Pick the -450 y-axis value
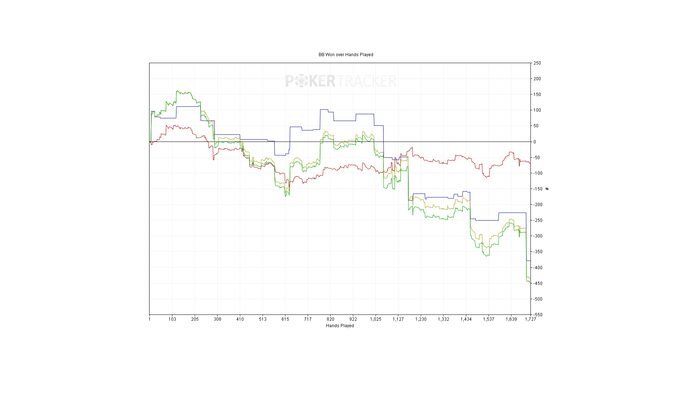The height and width of the screenshot is (394, 700). pyautogui.click(x=537, y=284)
